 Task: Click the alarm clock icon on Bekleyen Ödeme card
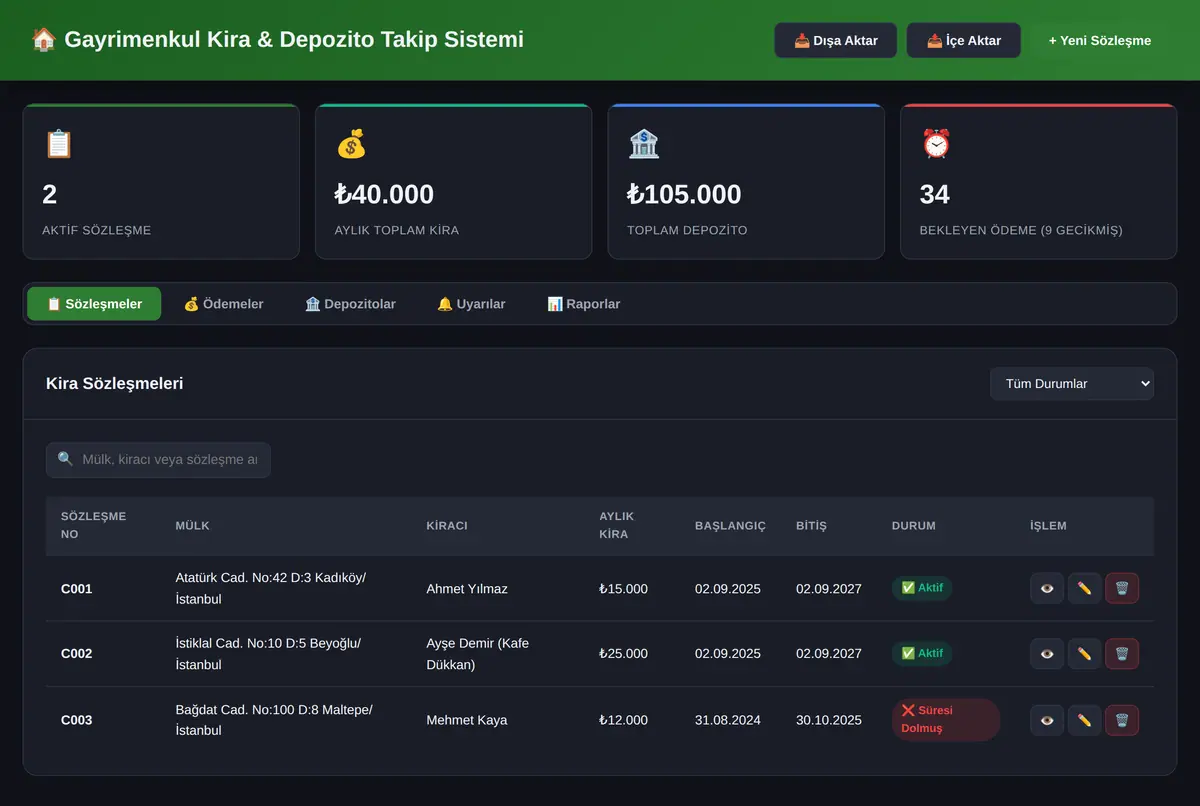click(x=936, y=144)
